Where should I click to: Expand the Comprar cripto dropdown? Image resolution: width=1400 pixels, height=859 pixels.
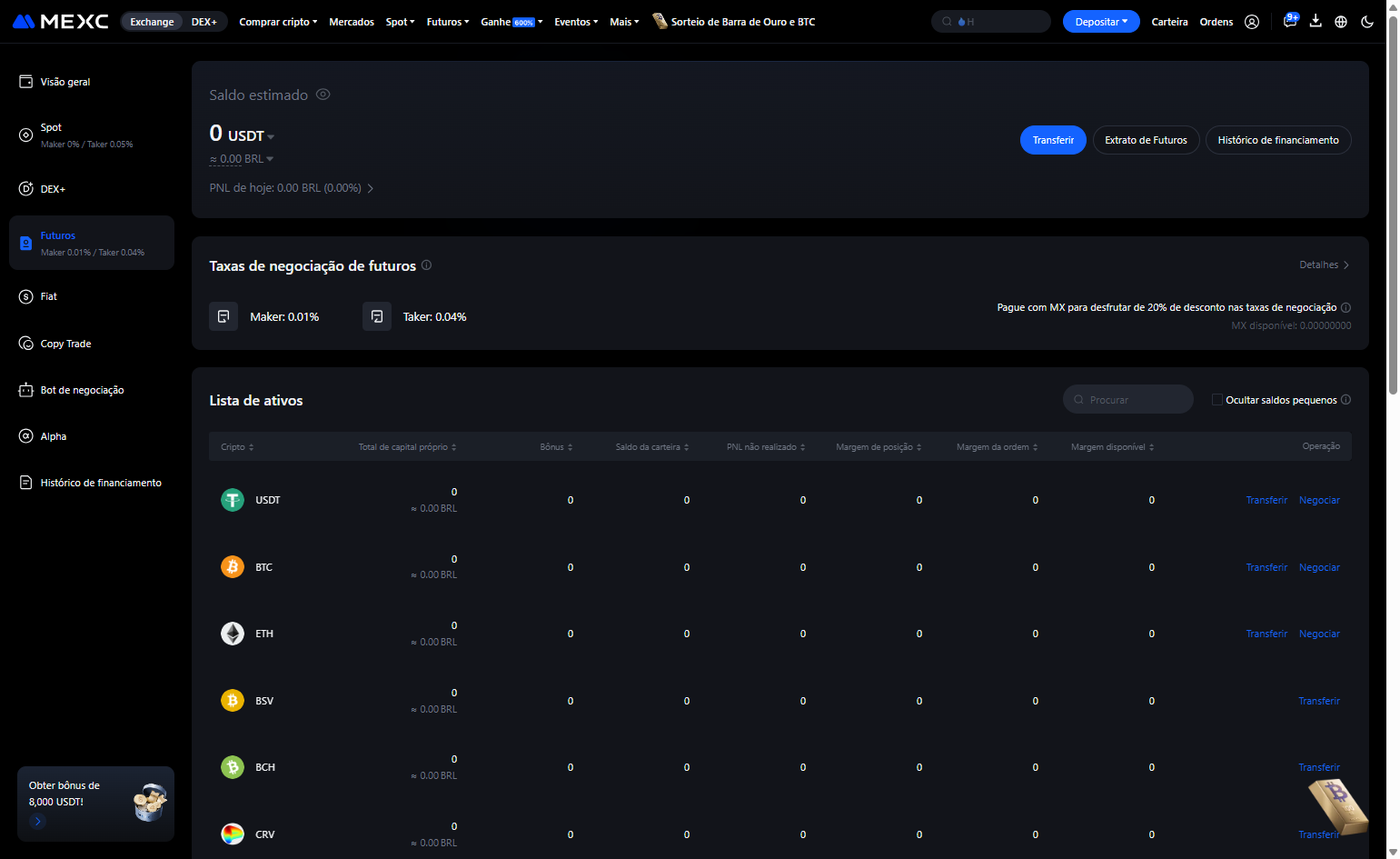[x=278, y=22]
